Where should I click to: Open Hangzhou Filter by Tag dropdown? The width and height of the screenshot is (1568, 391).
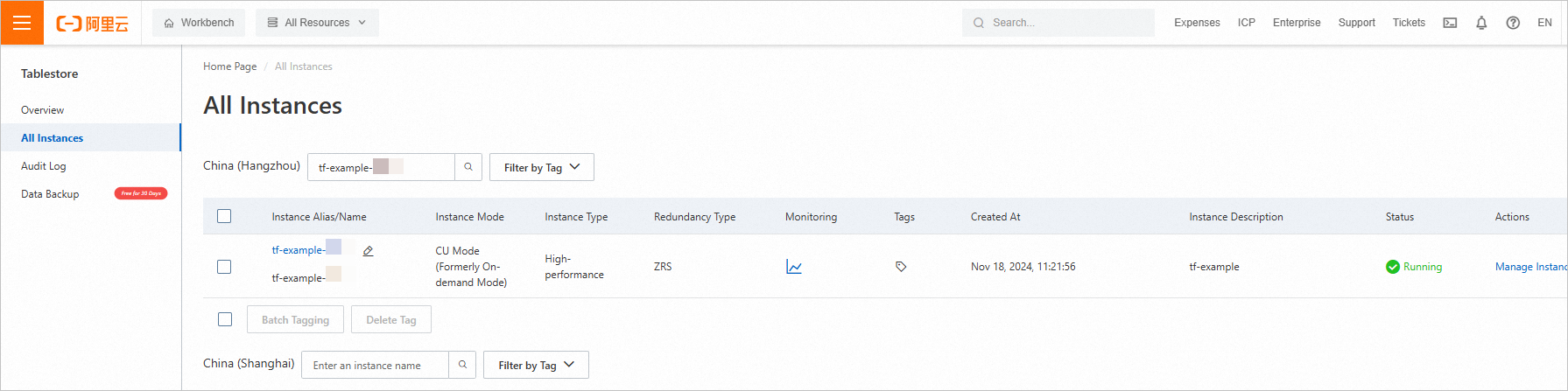tap(541, 167)
